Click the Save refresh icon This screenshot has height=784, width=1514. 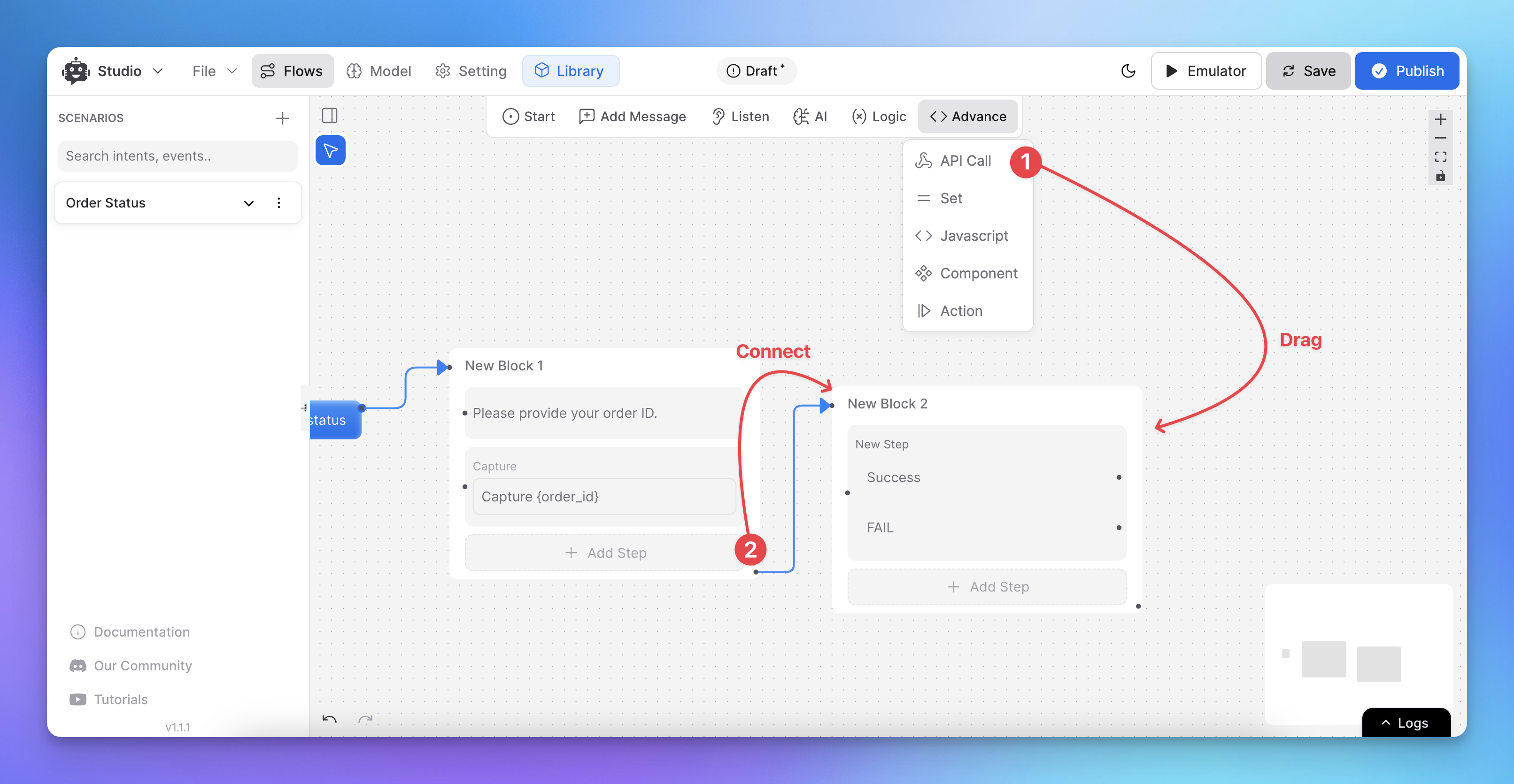click(x=1288, y=71)
